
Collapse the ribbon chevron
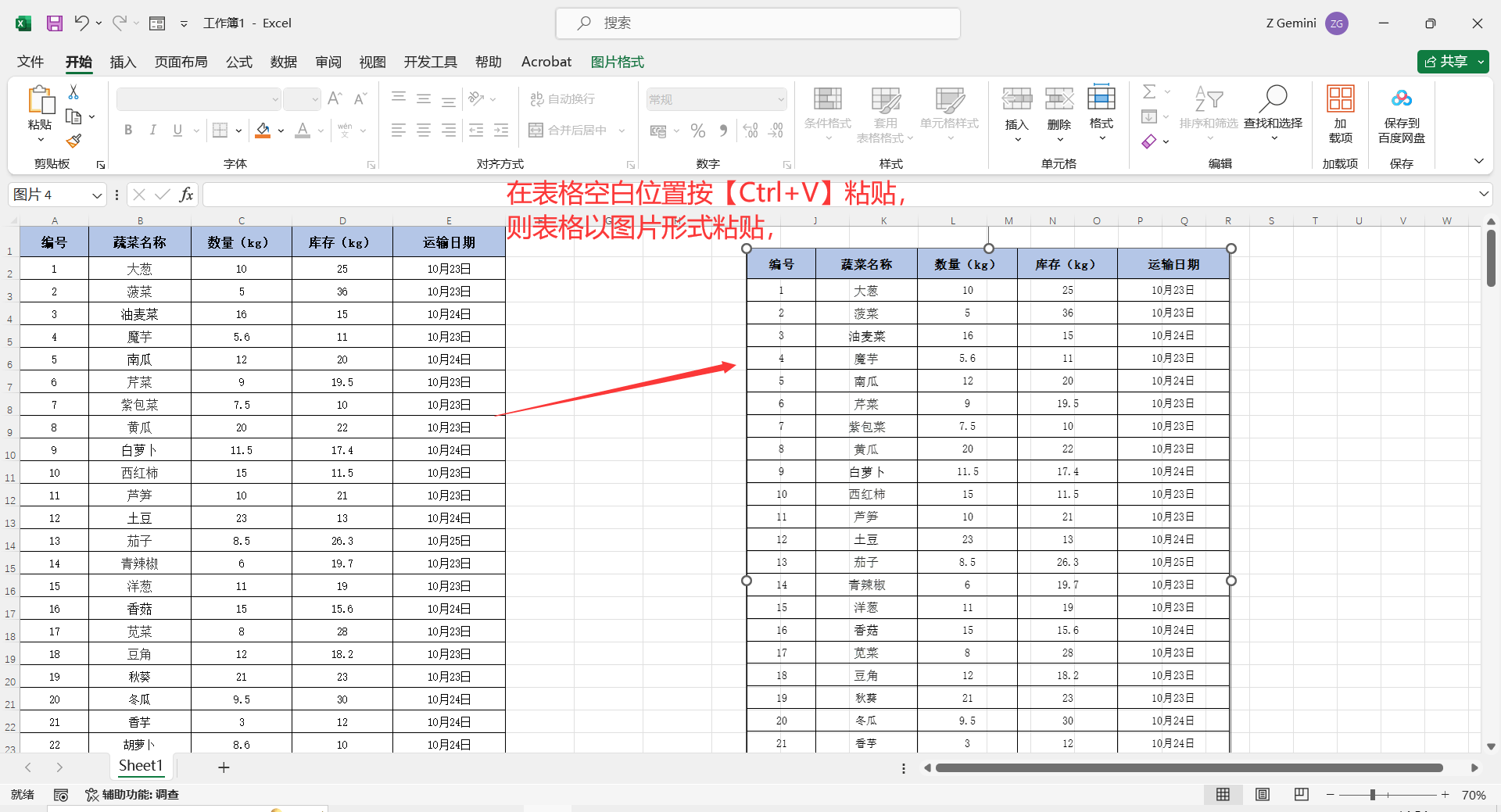tap(1478, 161)
